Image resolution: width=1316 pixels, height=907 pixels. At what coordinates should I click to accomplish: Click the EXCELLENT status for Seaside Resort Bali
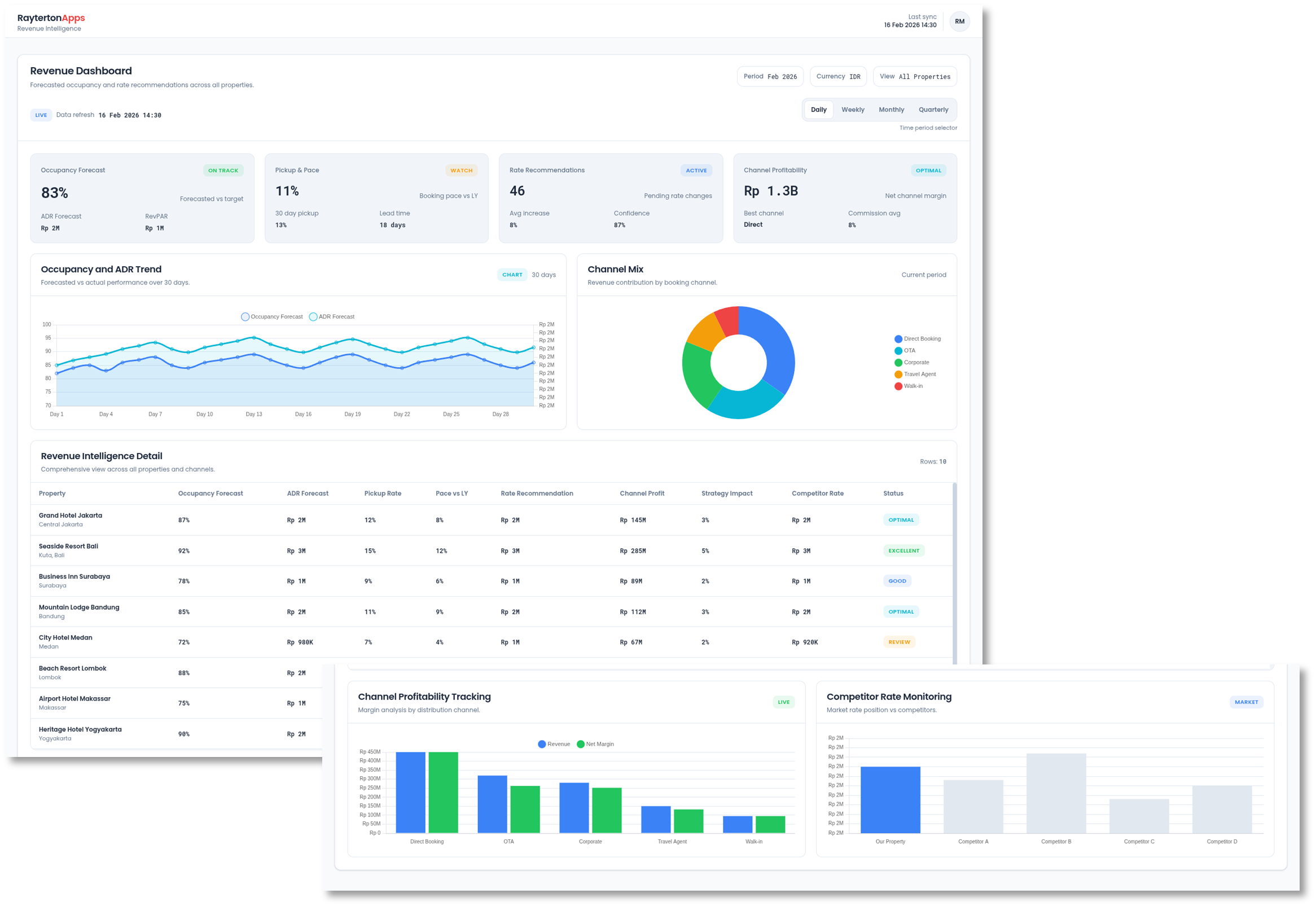tap(903, 550)
